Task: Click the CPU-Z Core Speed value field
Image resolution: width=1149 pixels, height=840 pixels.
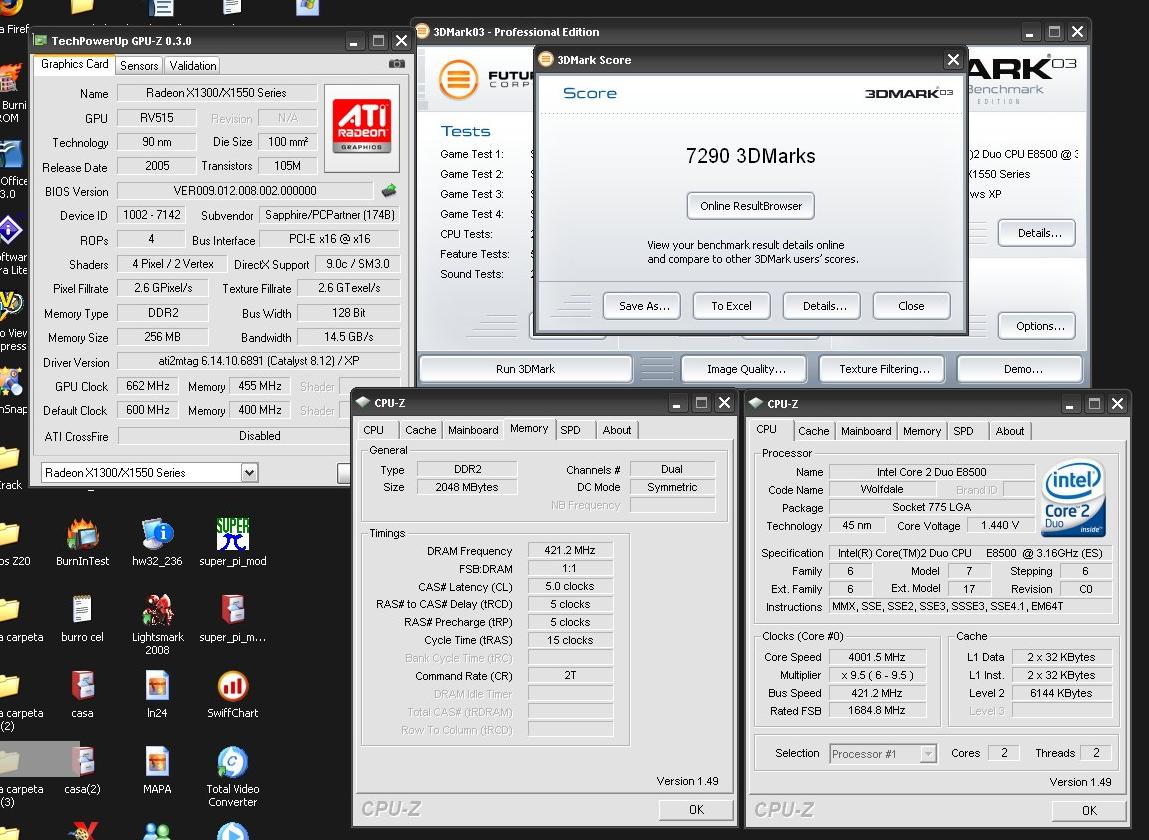Action: tap(876, 657)
